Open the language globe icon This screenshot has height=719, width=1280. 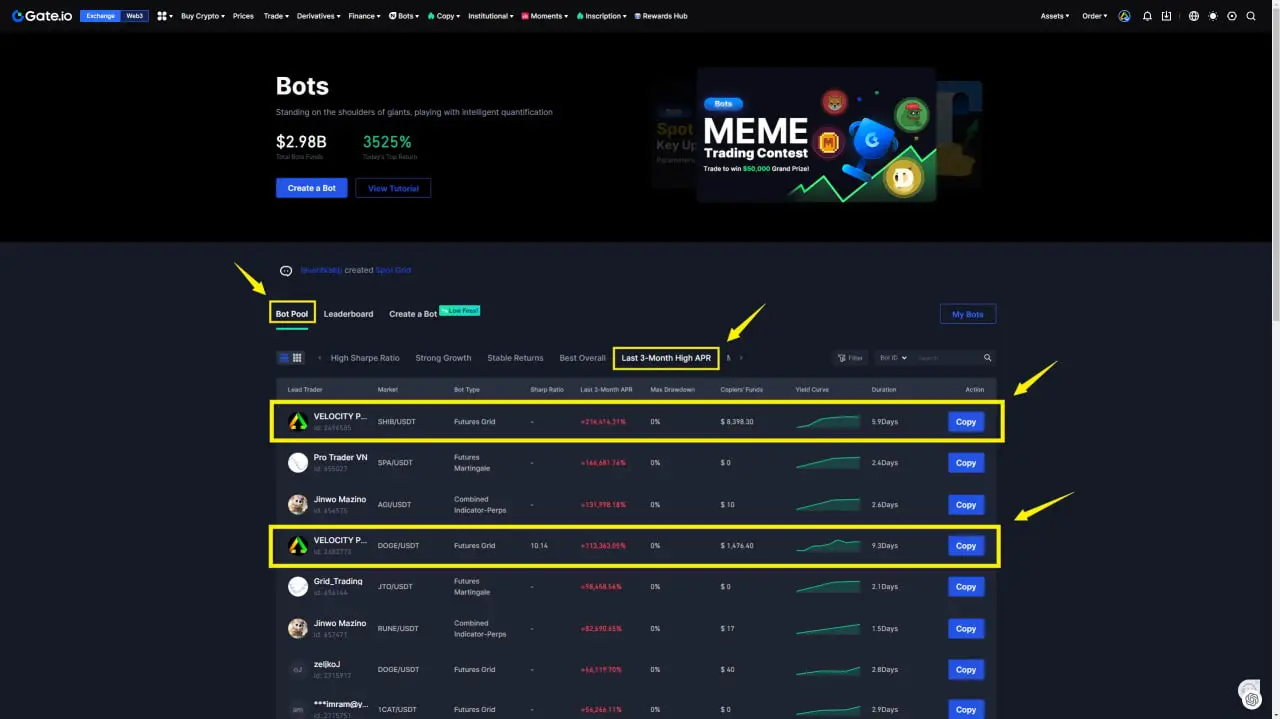[1194, 16]
